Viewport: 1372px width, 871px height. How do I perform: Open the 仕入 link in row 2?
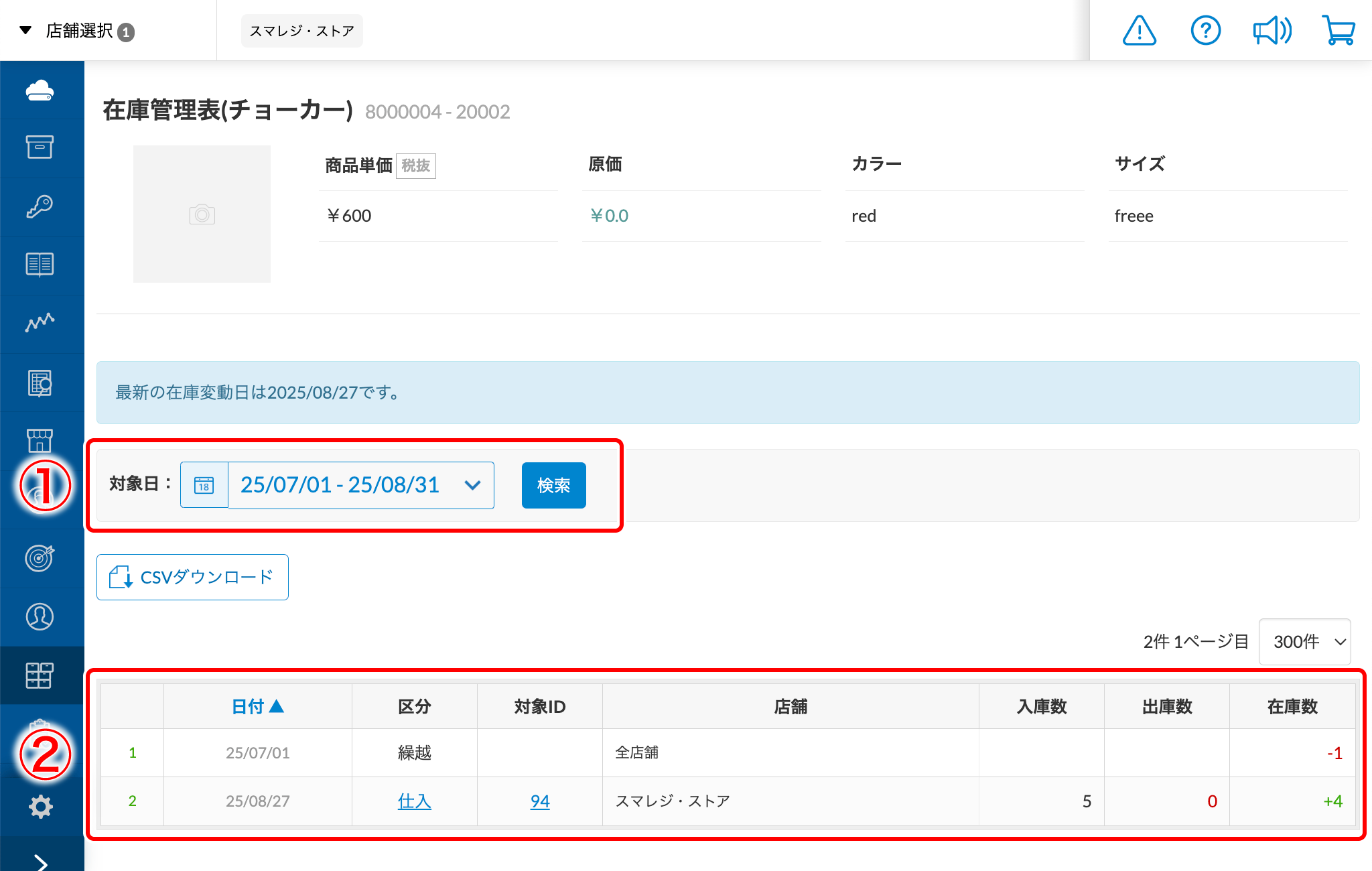(x=414, y=801)
